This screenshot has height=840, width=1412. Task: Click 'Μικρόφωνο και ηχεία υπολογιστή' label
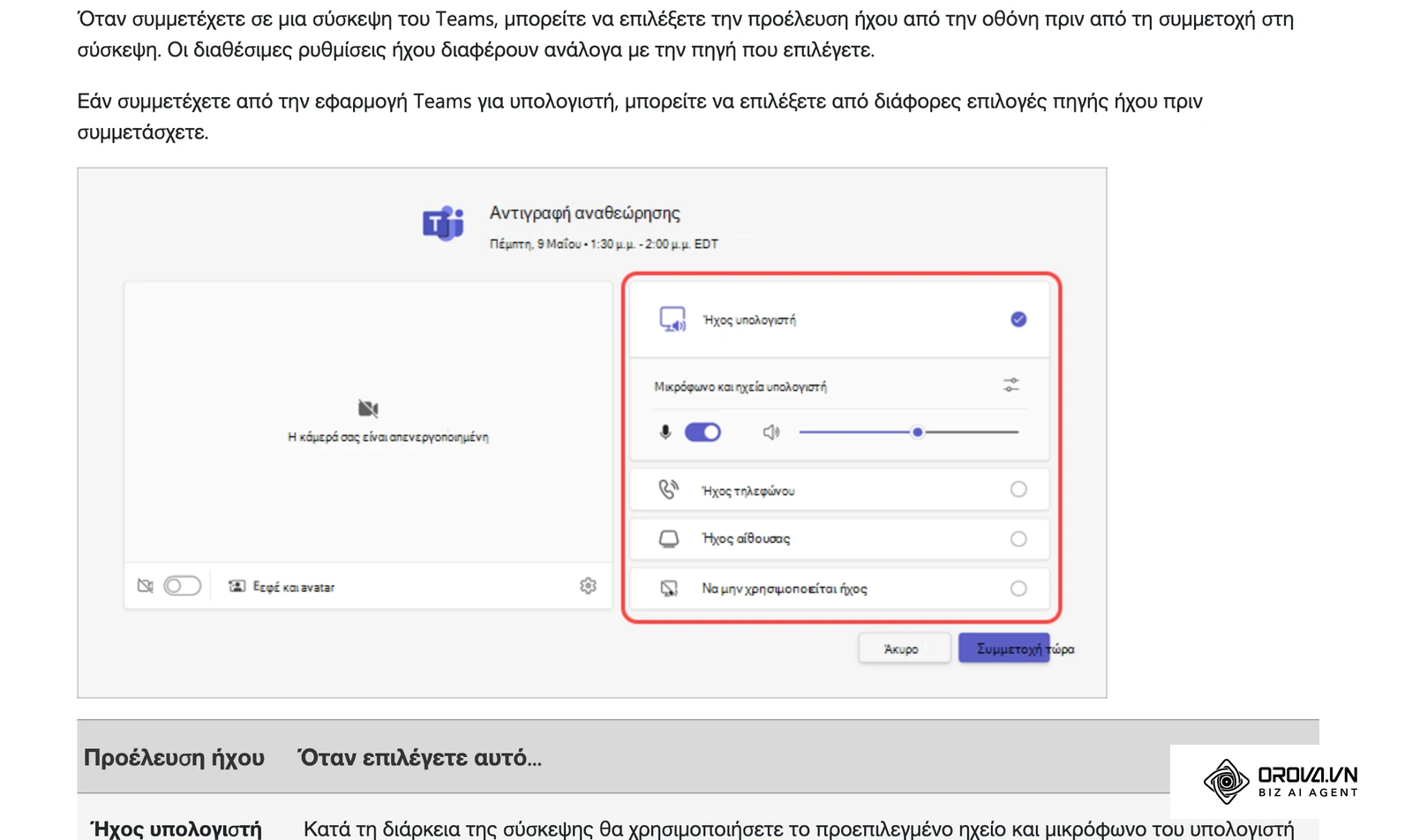point(740,386)
